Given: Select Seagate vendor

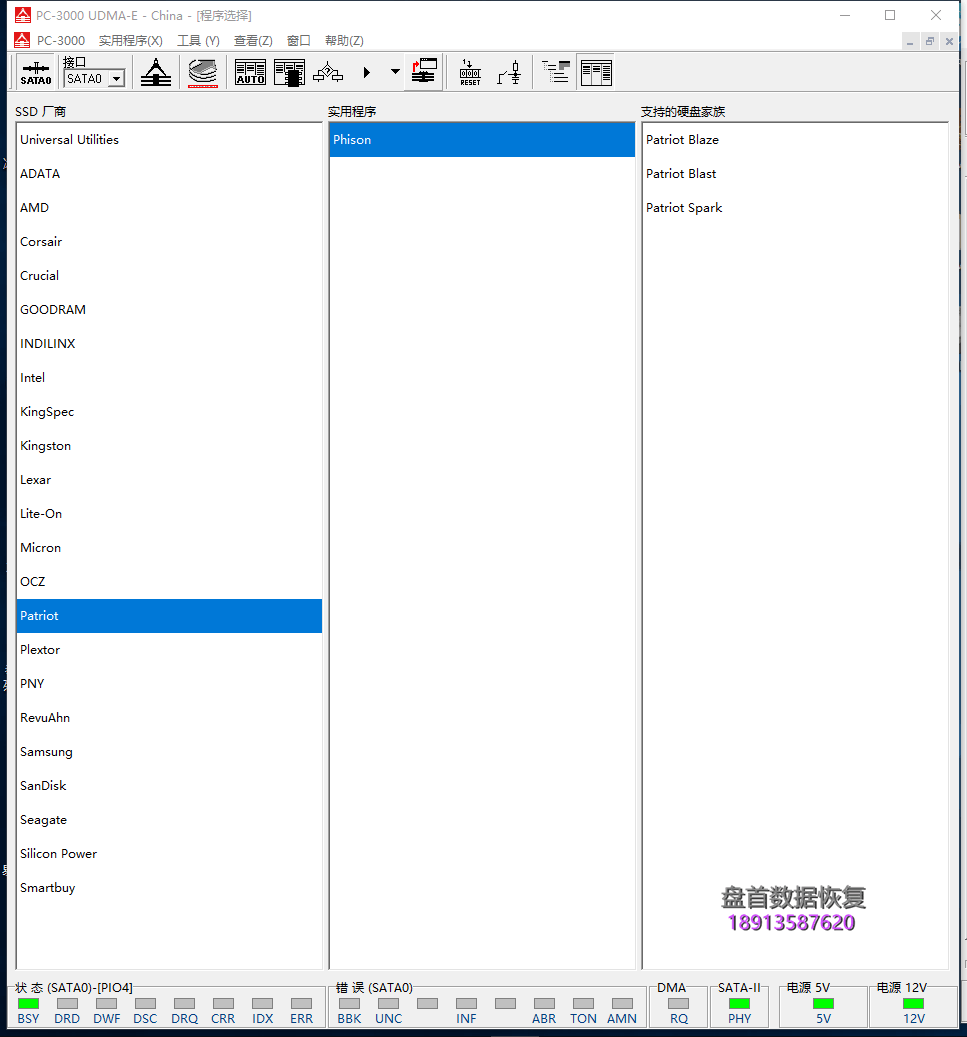Looking at the screenshot, I should click(x=169, y=820).
